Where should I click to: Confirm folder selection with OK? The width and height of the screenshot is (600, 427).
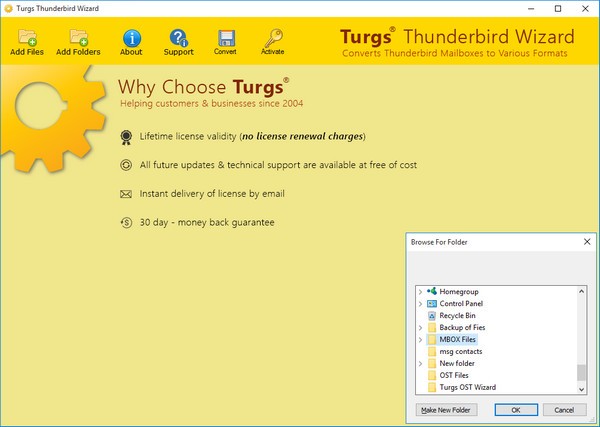pyautogui.click(x=515, y=410)
